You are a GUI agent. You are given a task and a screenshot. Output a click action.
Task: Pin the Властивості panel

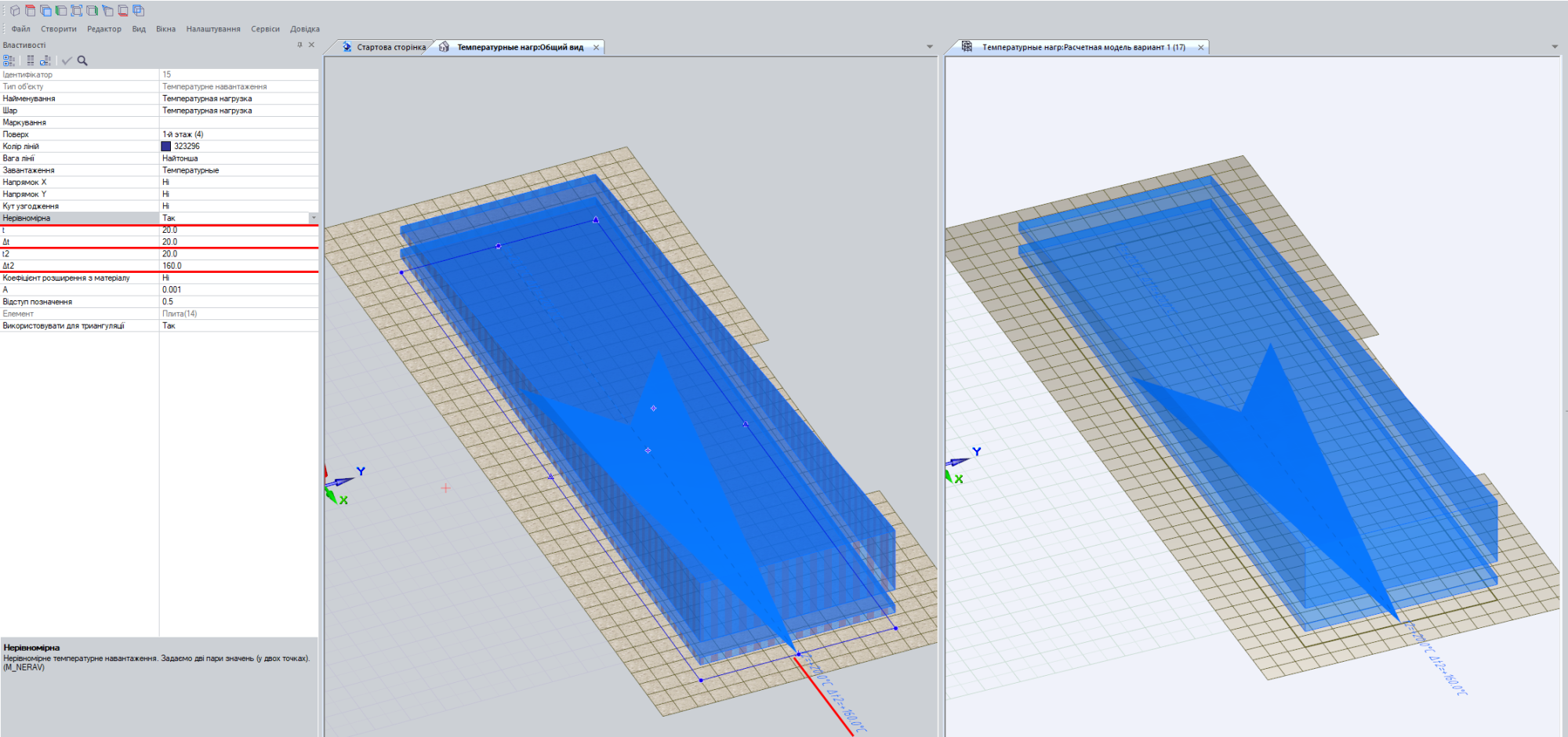click(x=299, y=45)
